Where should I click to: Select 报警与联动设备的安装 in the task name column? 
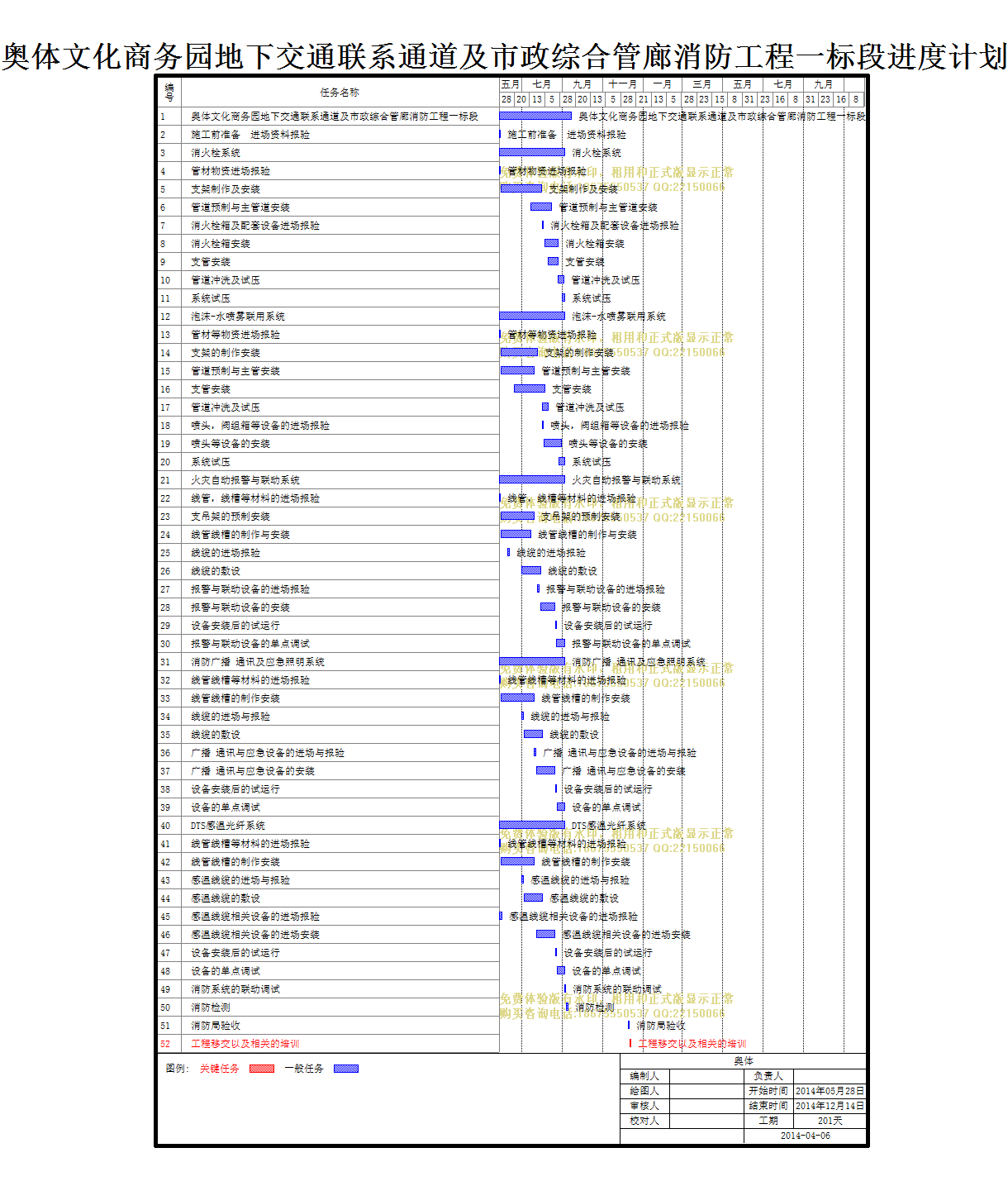click(240, 607)
